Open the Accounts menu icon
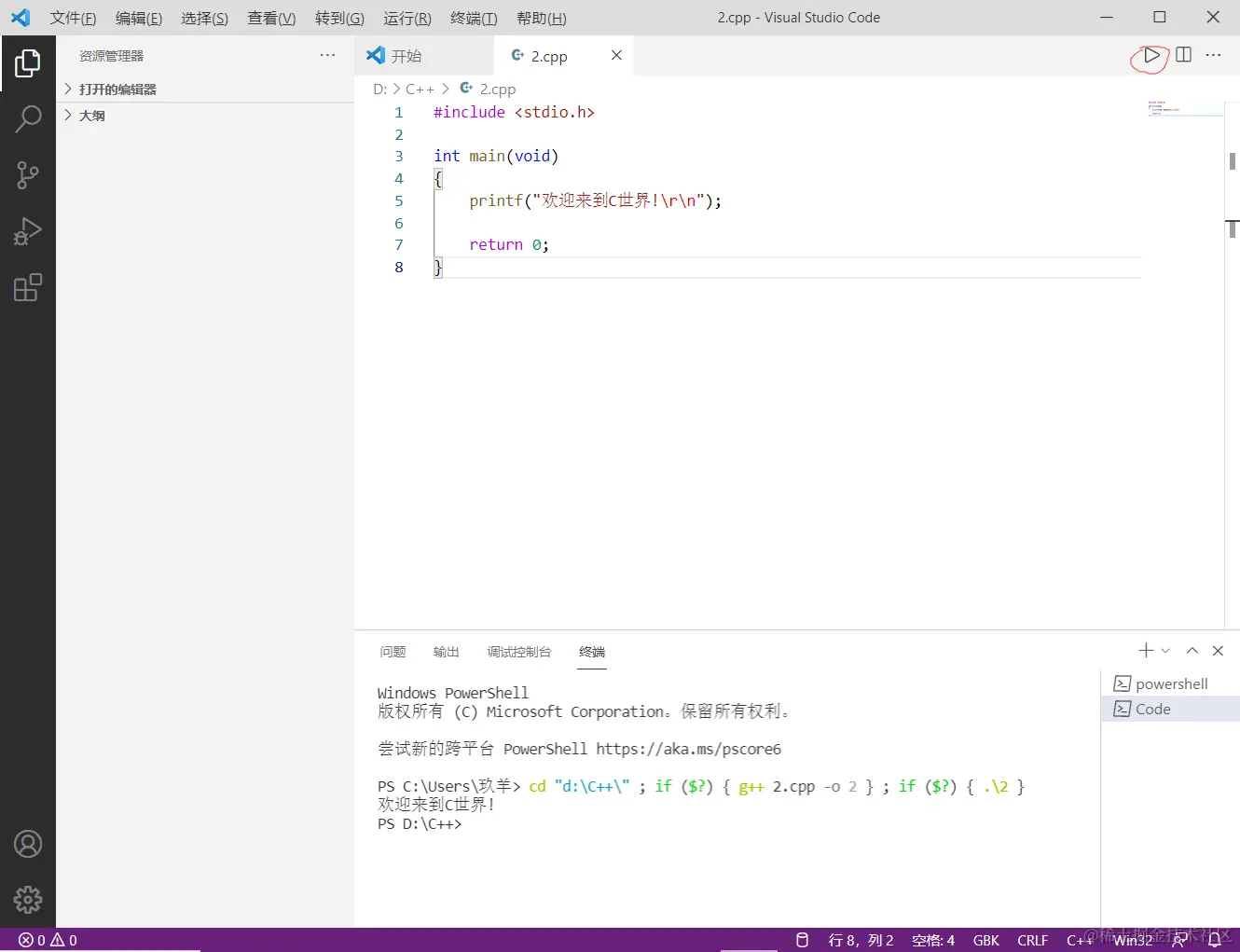 [28, 844]
